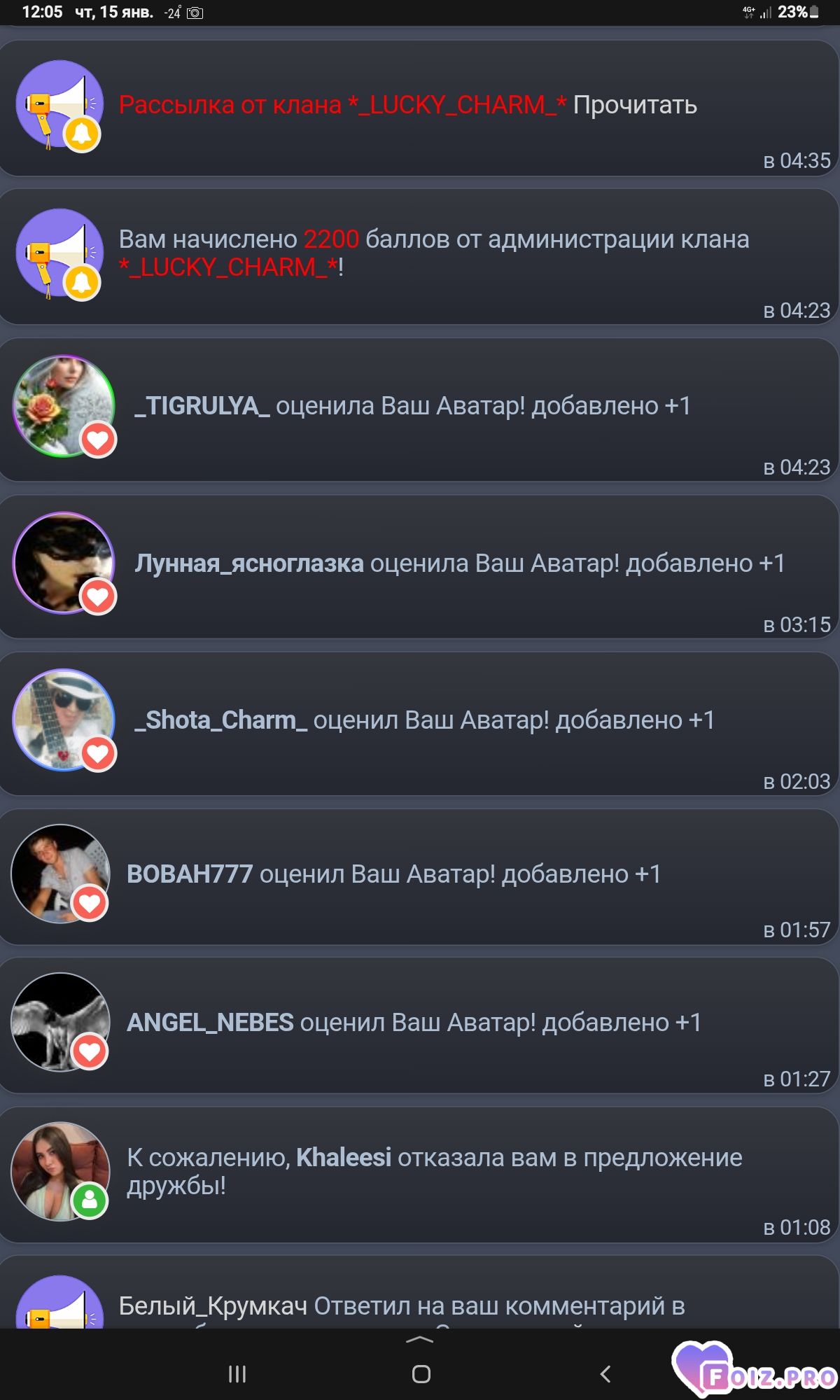Open ANGEL_NEBES profile avatar
This screenshot has width=840, height=1400.
point(61,1022)
